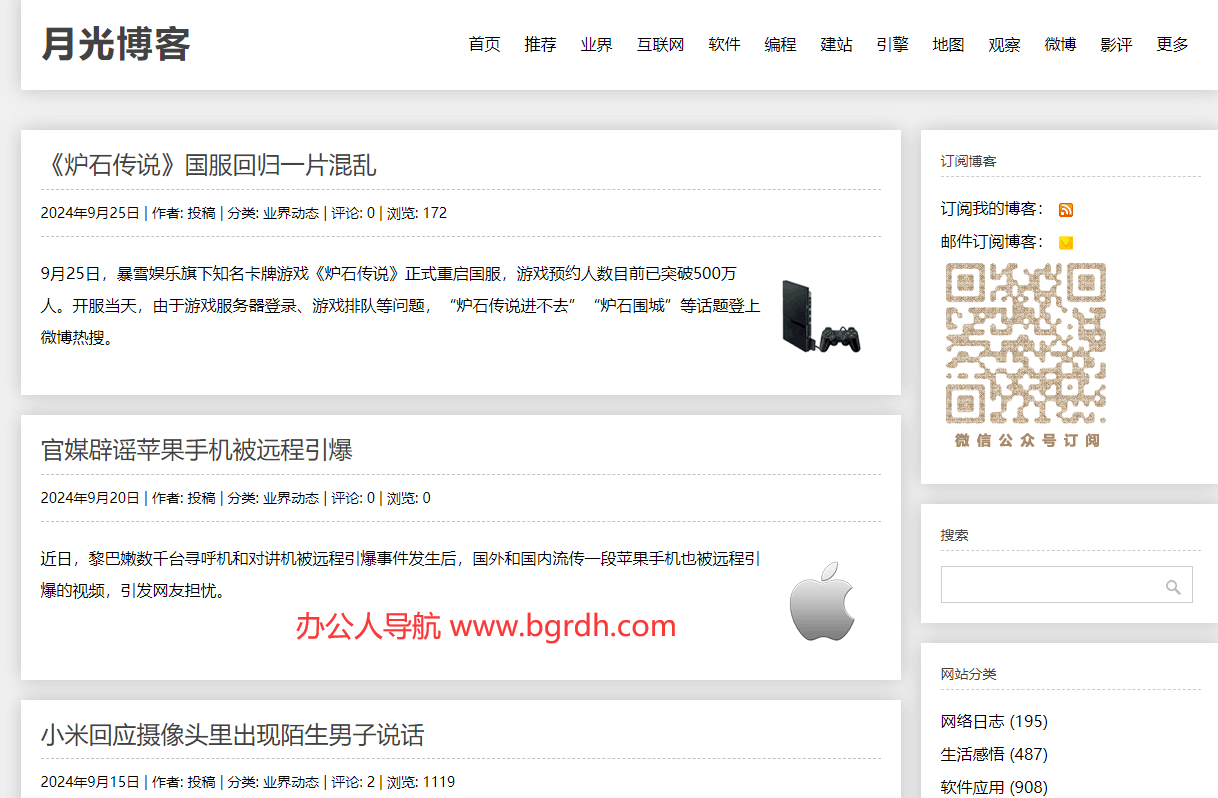Expand the 更多 menu in navigation
Viewport: 1218px width, 798px height.
pos(1172,45)
